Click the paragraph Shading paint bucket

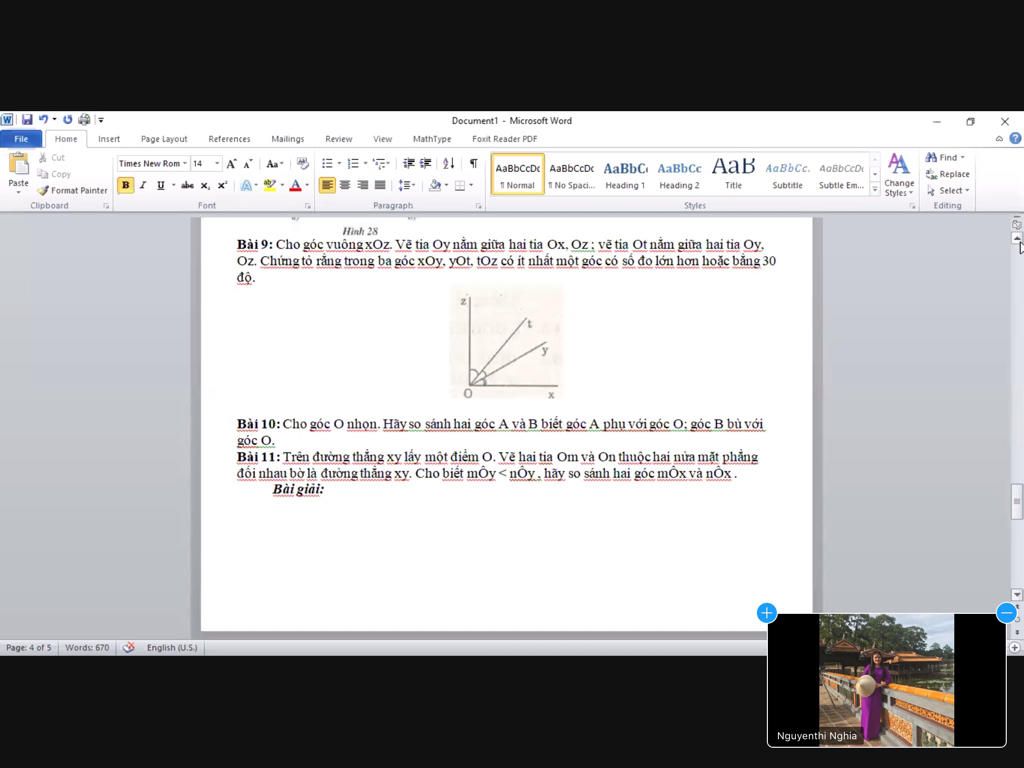[x=435, y=185]
